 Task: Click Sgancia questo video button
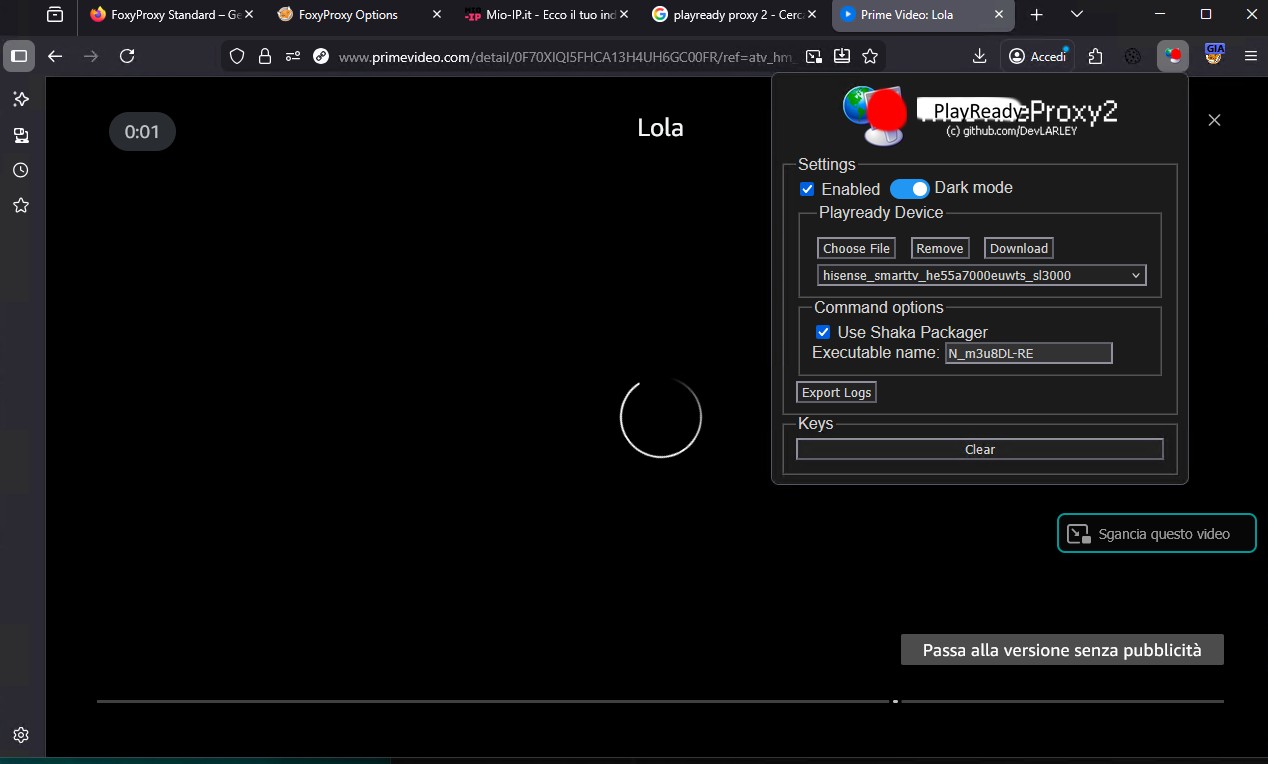(x=1156, y=533)
